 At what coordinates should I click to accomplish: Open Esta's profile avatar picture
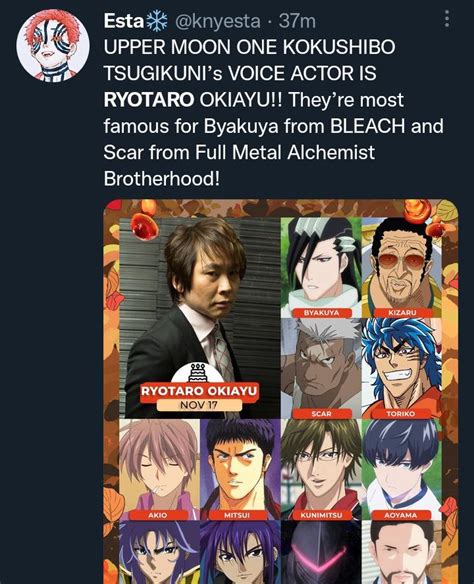click(x=53, y=45)
